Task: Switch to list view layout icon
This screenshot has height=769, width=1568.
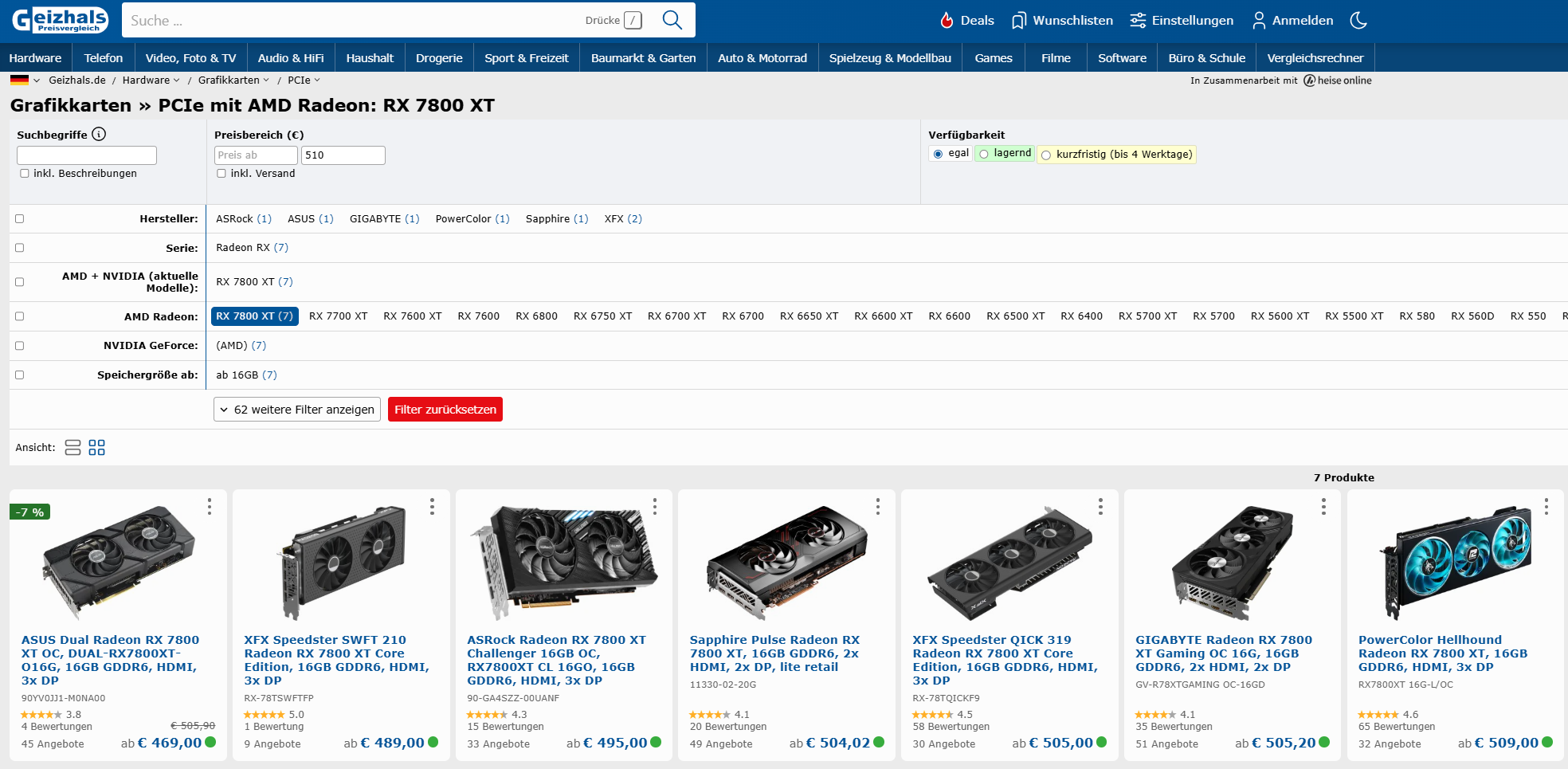Action: coord(73,448)
